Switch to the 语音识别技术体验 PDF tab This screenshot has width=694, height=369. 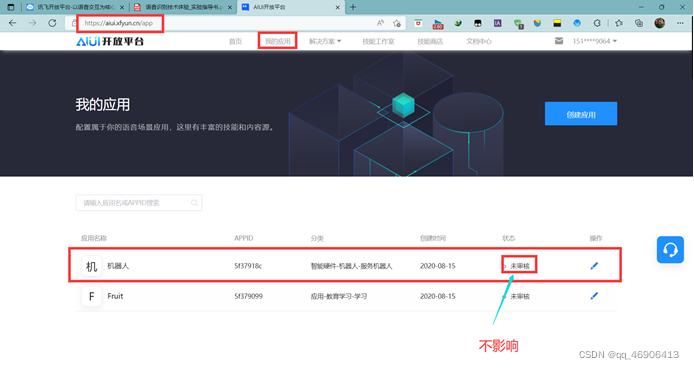tap(183, 7)
